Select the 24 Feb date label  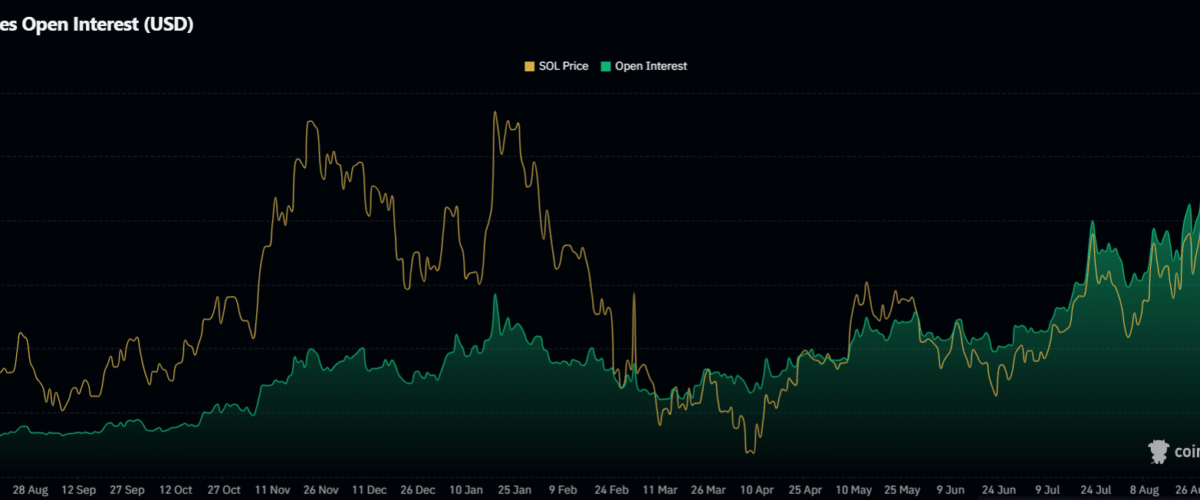pos(611,490)
